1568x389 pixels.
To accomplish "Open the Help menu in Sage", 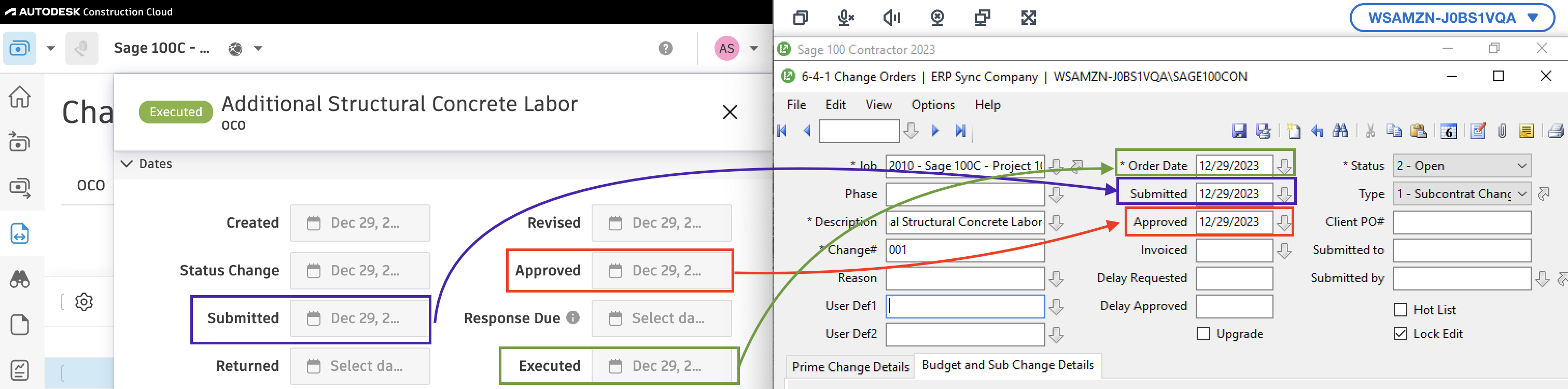I will pyautogui.click(x=987, y=105).
